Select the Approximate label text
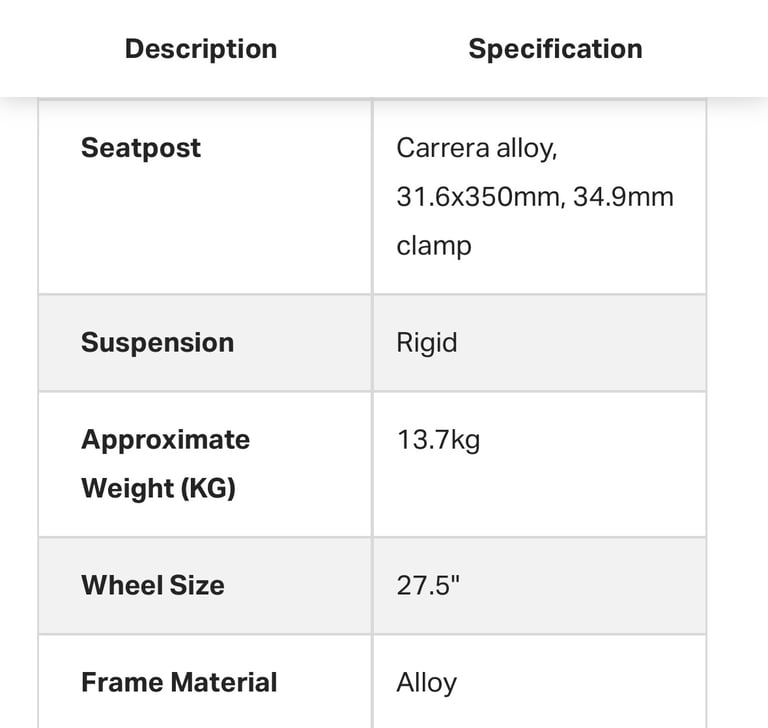The height and width of the screenshot is (728, 768). [x=166, y=439]
